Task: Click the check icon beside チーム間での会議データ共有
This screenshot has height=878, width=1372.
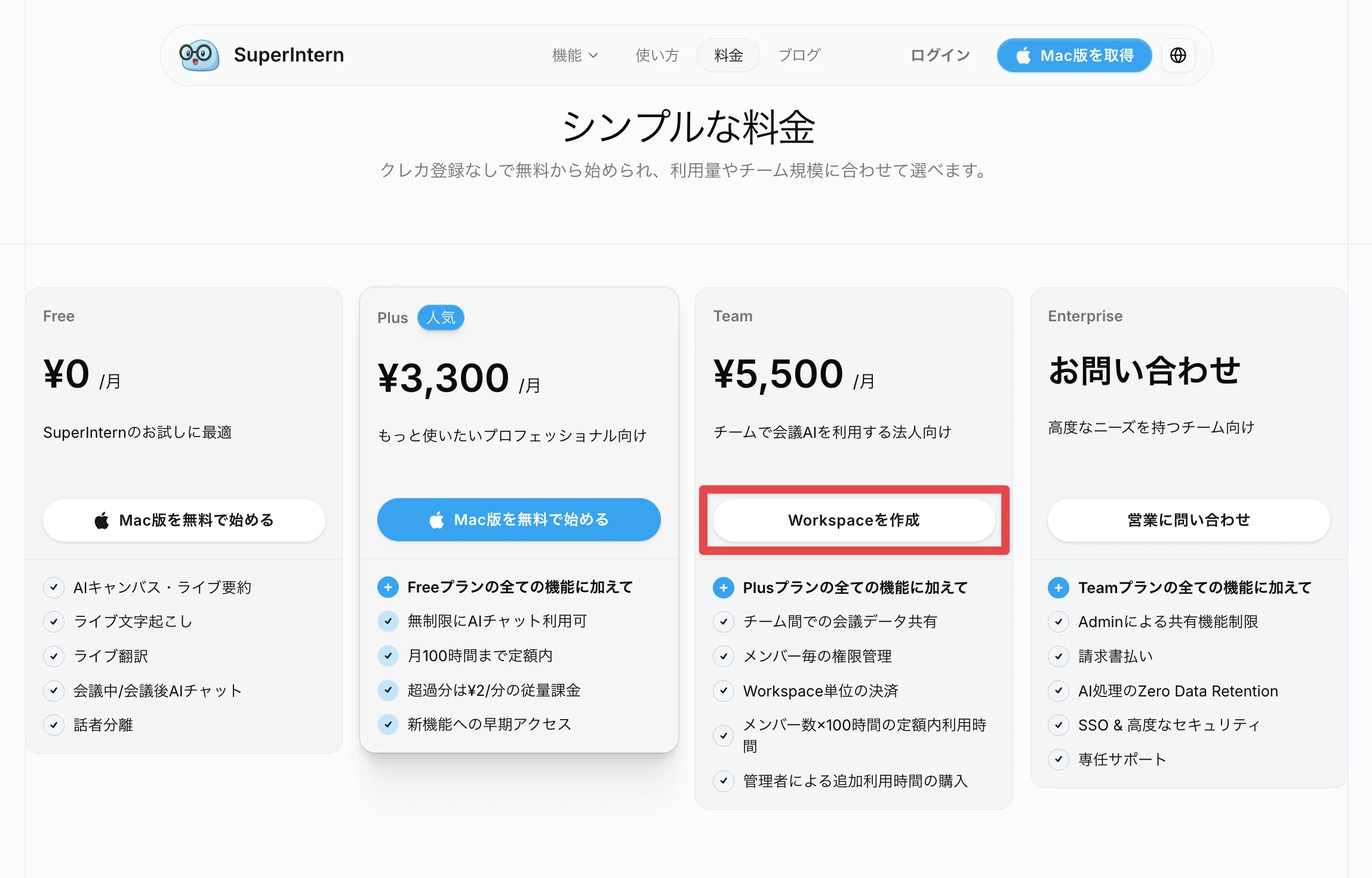Action: tap(724, 622)
